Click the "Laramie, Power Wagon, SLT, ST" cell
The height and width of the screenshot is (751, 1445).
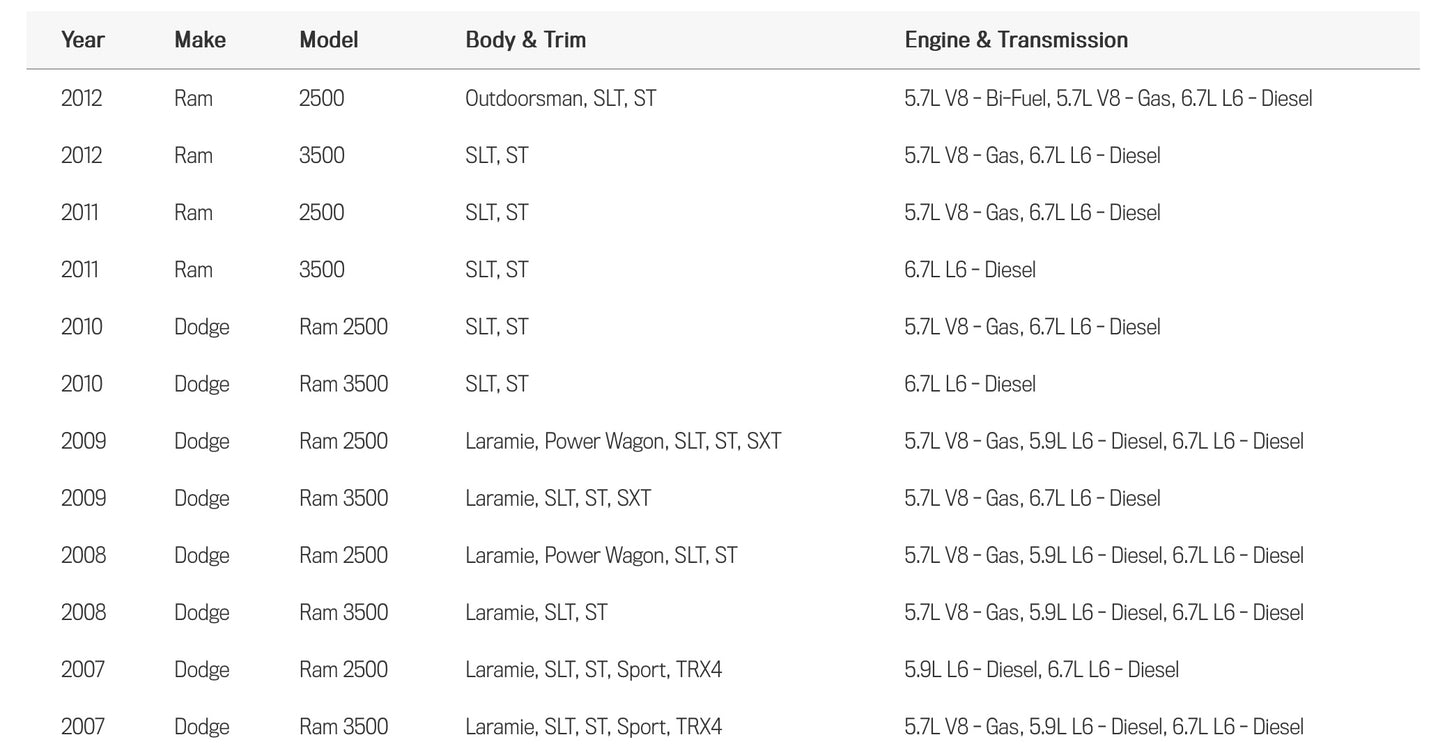(x=601, y=555)
